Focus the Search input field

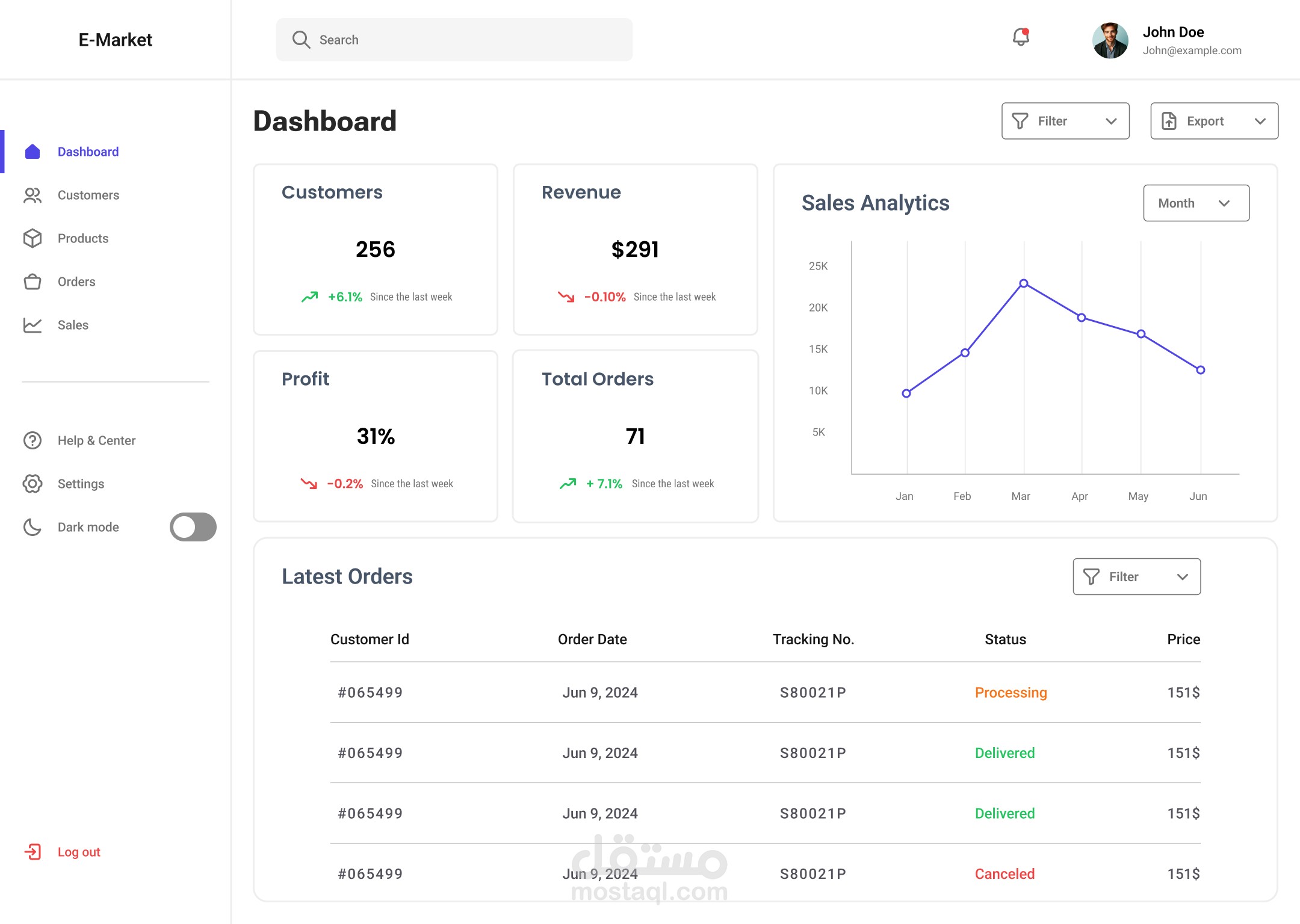coord(454,40)
